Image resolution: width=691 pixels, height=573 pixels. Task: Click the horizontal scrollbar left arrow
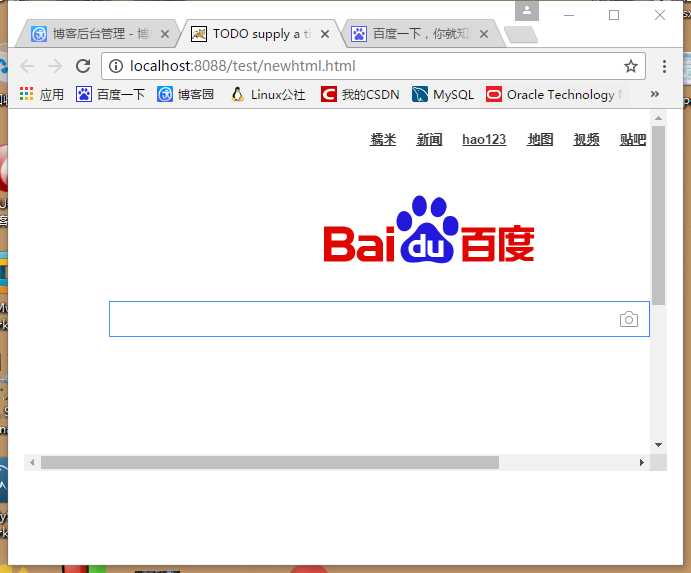(x=32, y=462)
